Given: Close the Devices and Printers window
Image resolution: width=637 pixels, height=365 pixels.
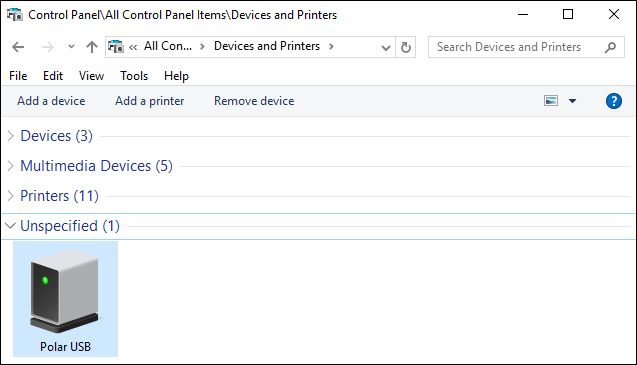Looking at the screenshot, I should tap(614, 15).
